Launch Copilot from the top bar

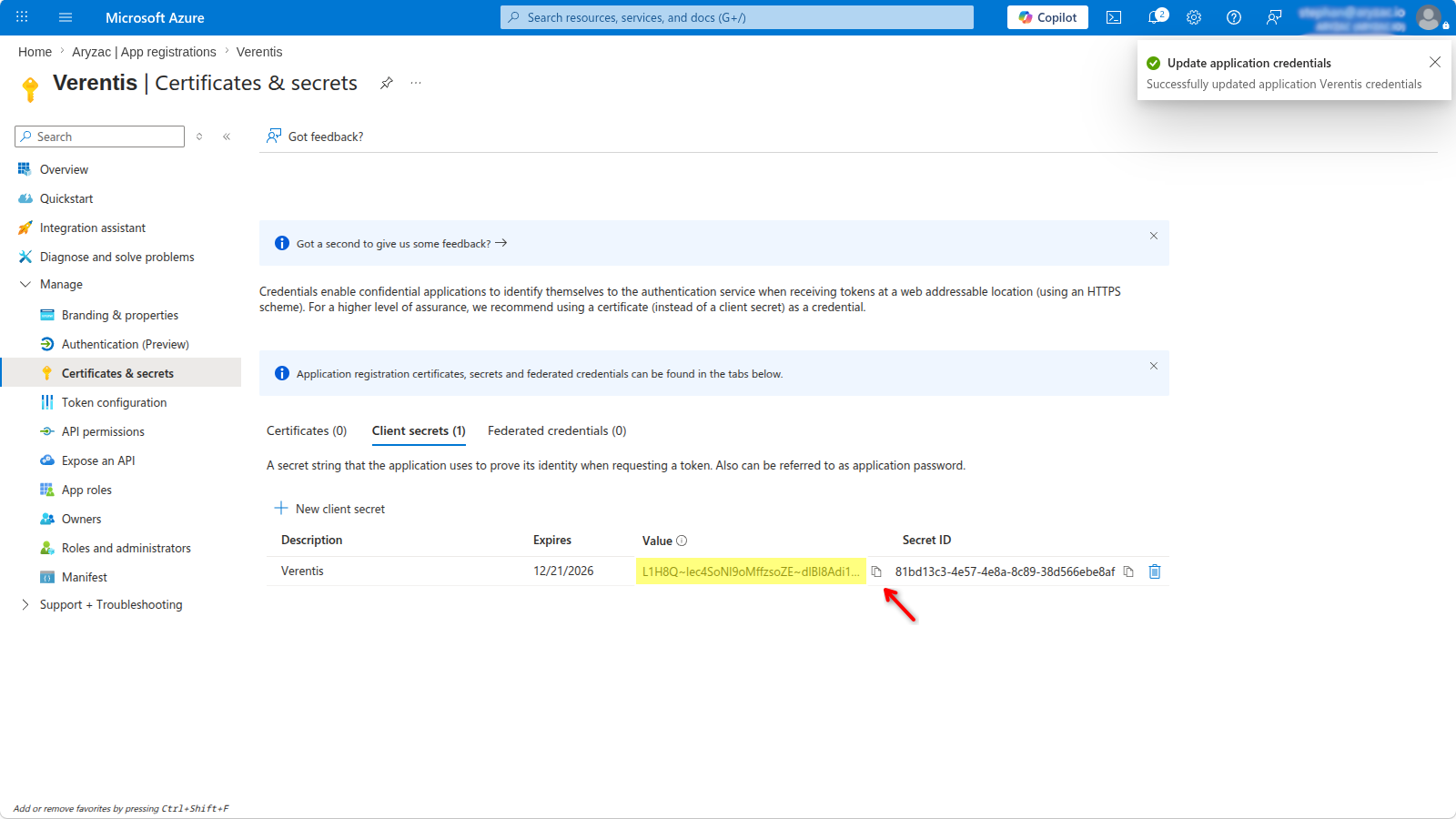click(x=1047, y=17)
